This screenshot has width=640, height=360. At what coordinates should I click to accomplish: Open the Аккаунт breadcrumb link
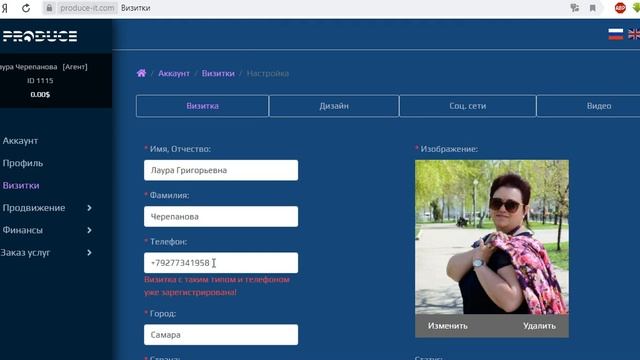[x=174, y=73]
